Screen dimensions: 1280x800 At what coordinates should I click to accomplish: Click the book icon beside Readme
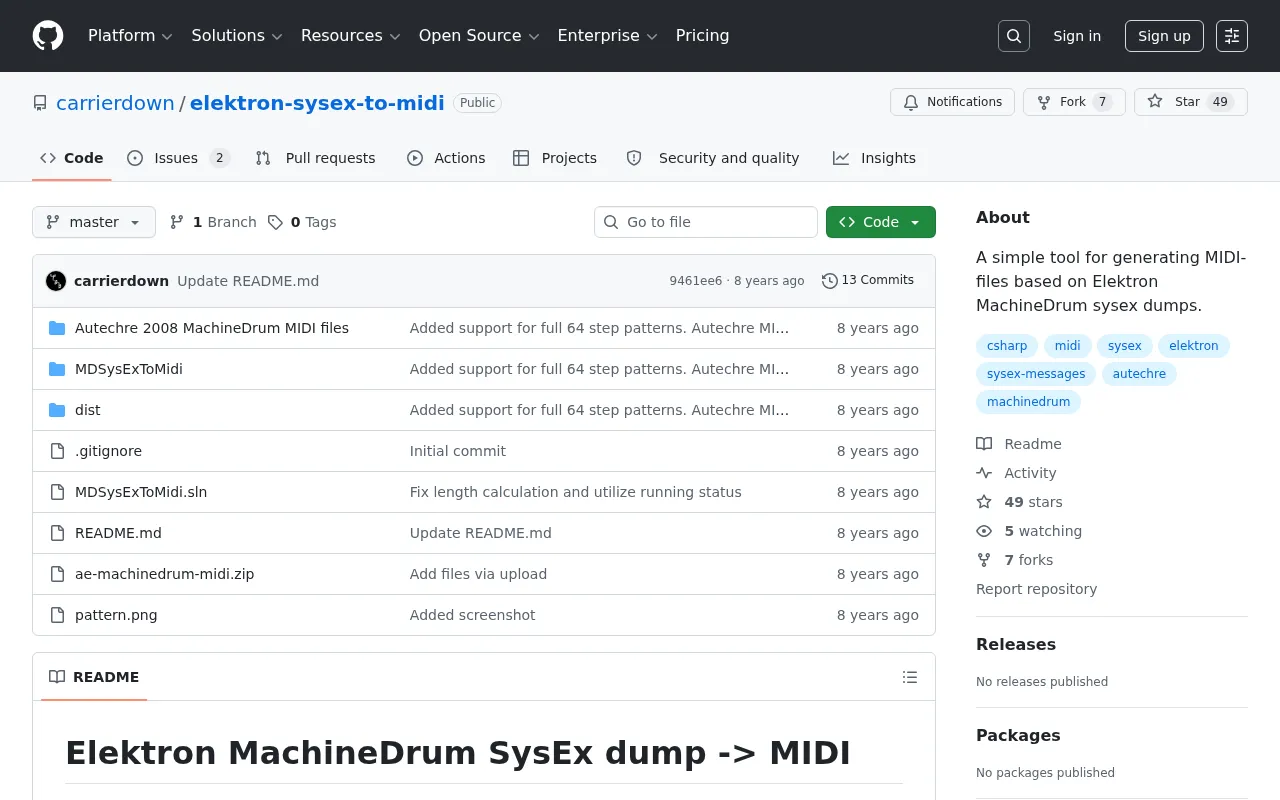[984, 444]
